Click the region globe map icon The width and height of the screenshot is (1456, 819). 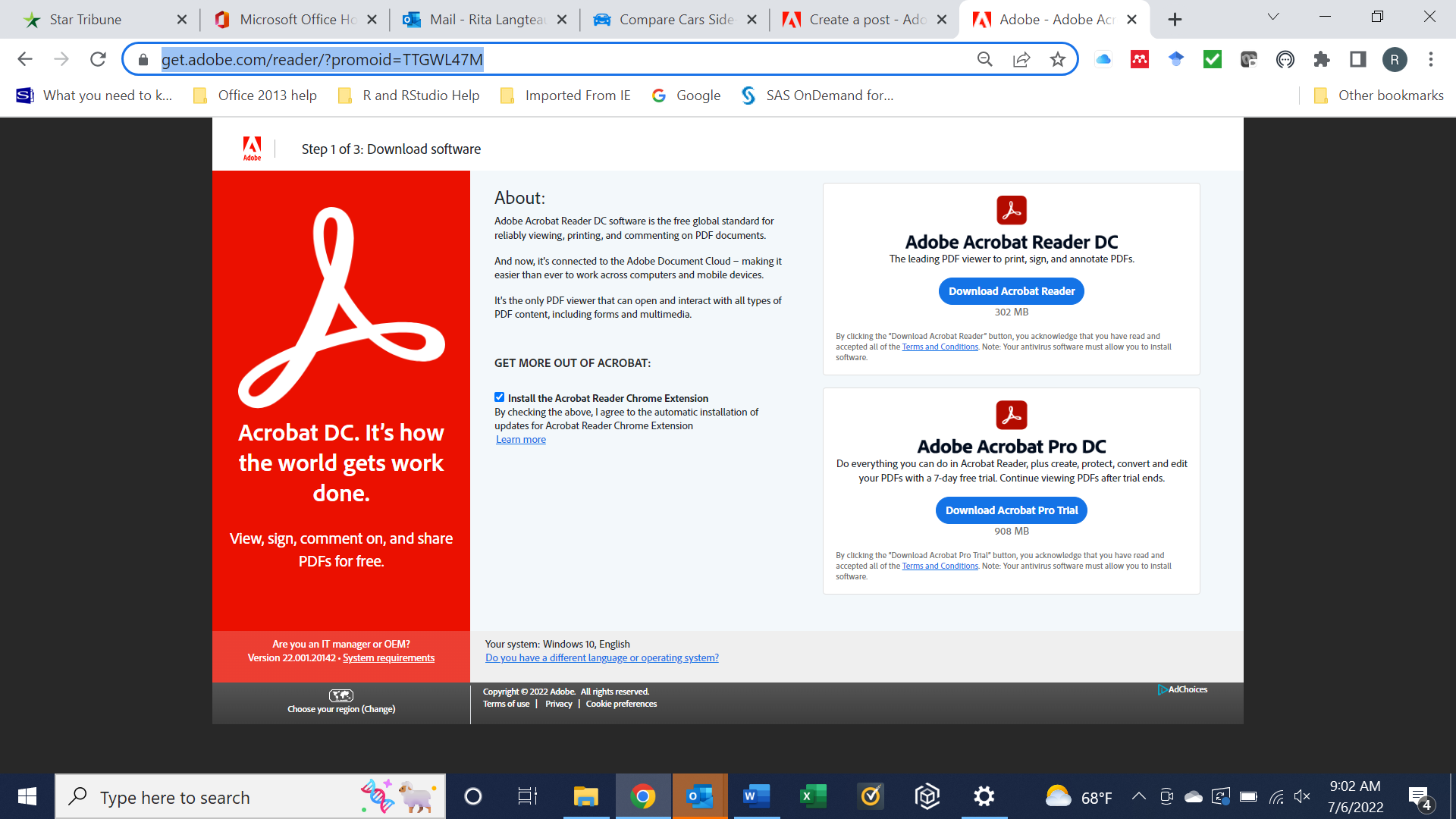pyautogui.click(x=341, y=695)
